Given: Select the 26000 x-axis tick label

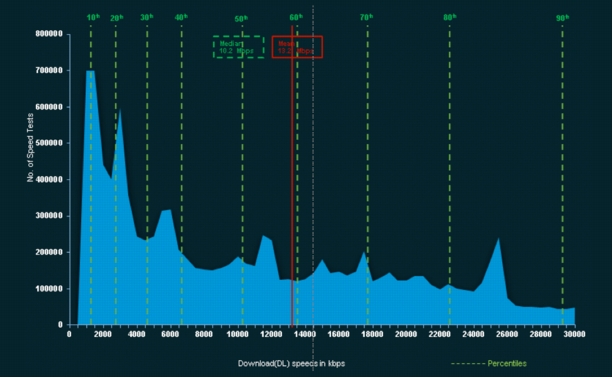Looking at the screenshot, I should pos(507,334).
